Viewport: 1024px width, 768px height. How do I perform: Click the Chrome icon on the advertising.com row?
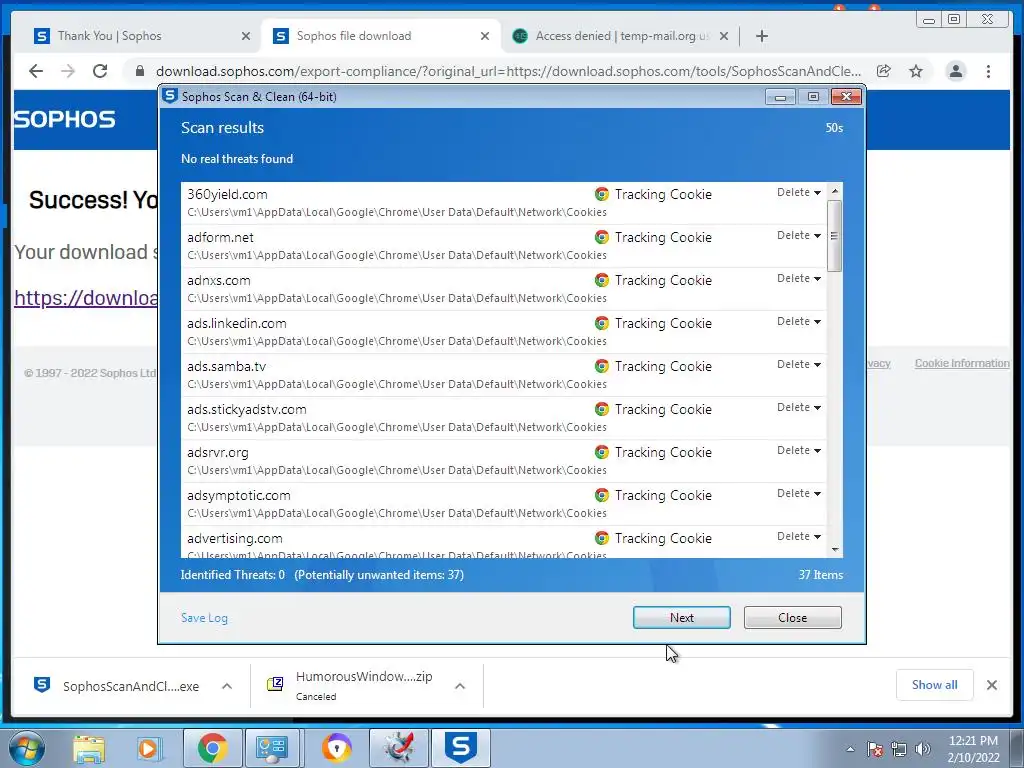601,538
